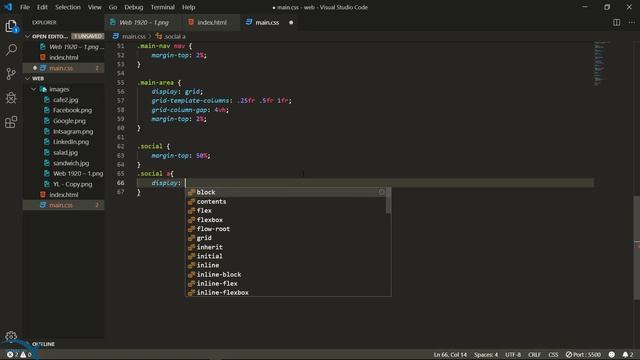Open the Help menu
Viewport: 640px width, 360px height.
click(x=188, y=7)
